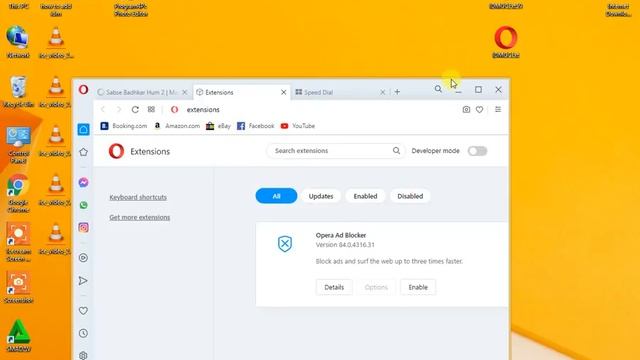Click the Opera Ad Blocker shield icon
Image resolution: width=640 pixels, height=360 pixels.
coord(285,244)
